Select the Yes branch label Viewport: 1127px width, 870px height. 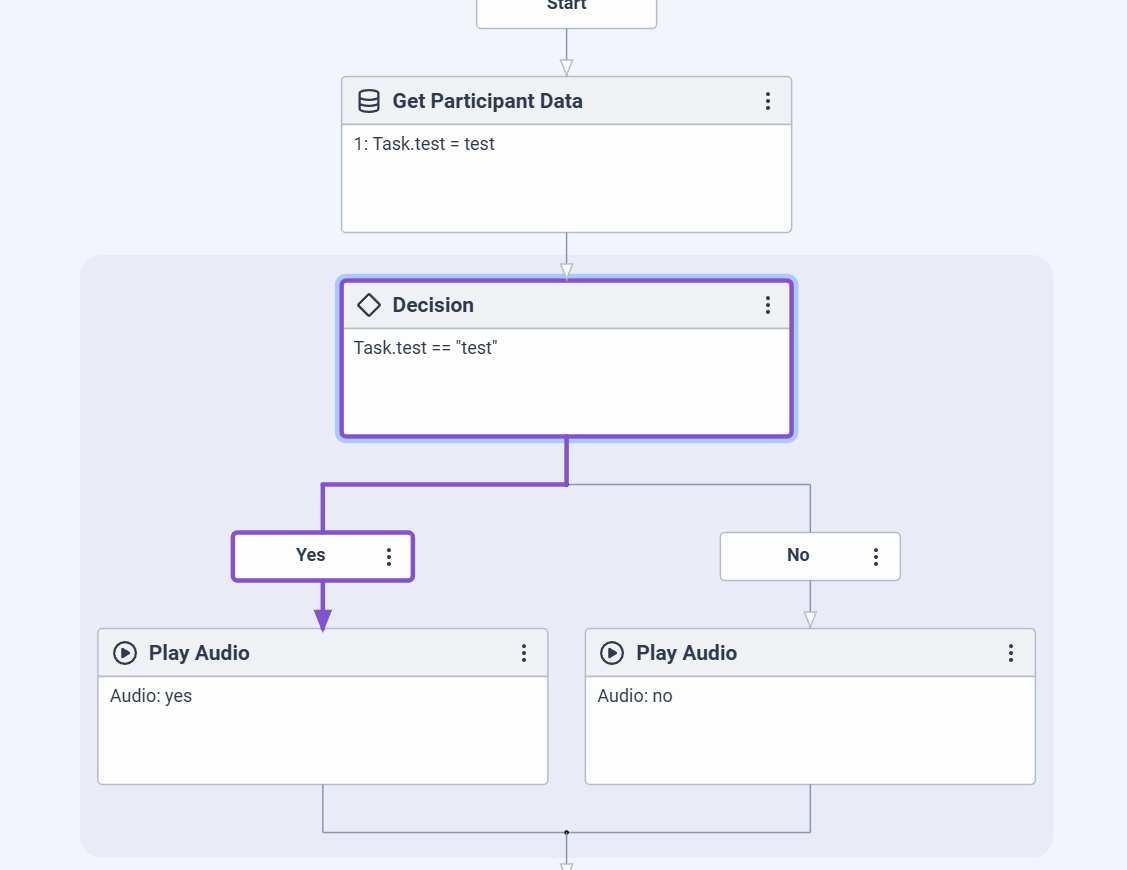(310, 555)
